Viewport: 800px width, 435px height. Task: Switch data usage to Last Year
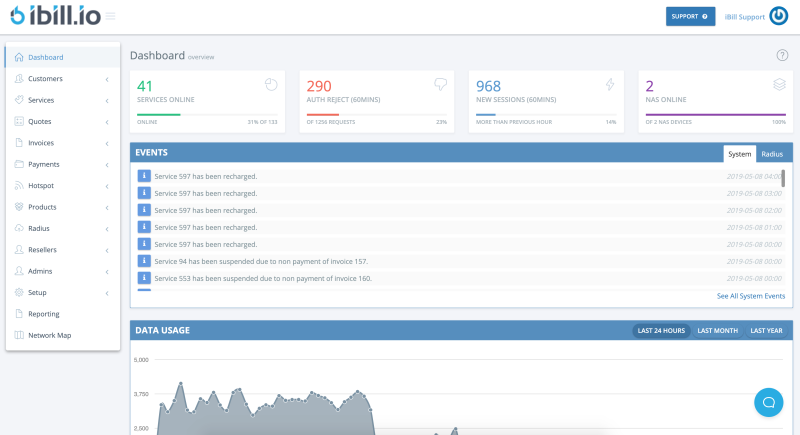tap(767, 330)
